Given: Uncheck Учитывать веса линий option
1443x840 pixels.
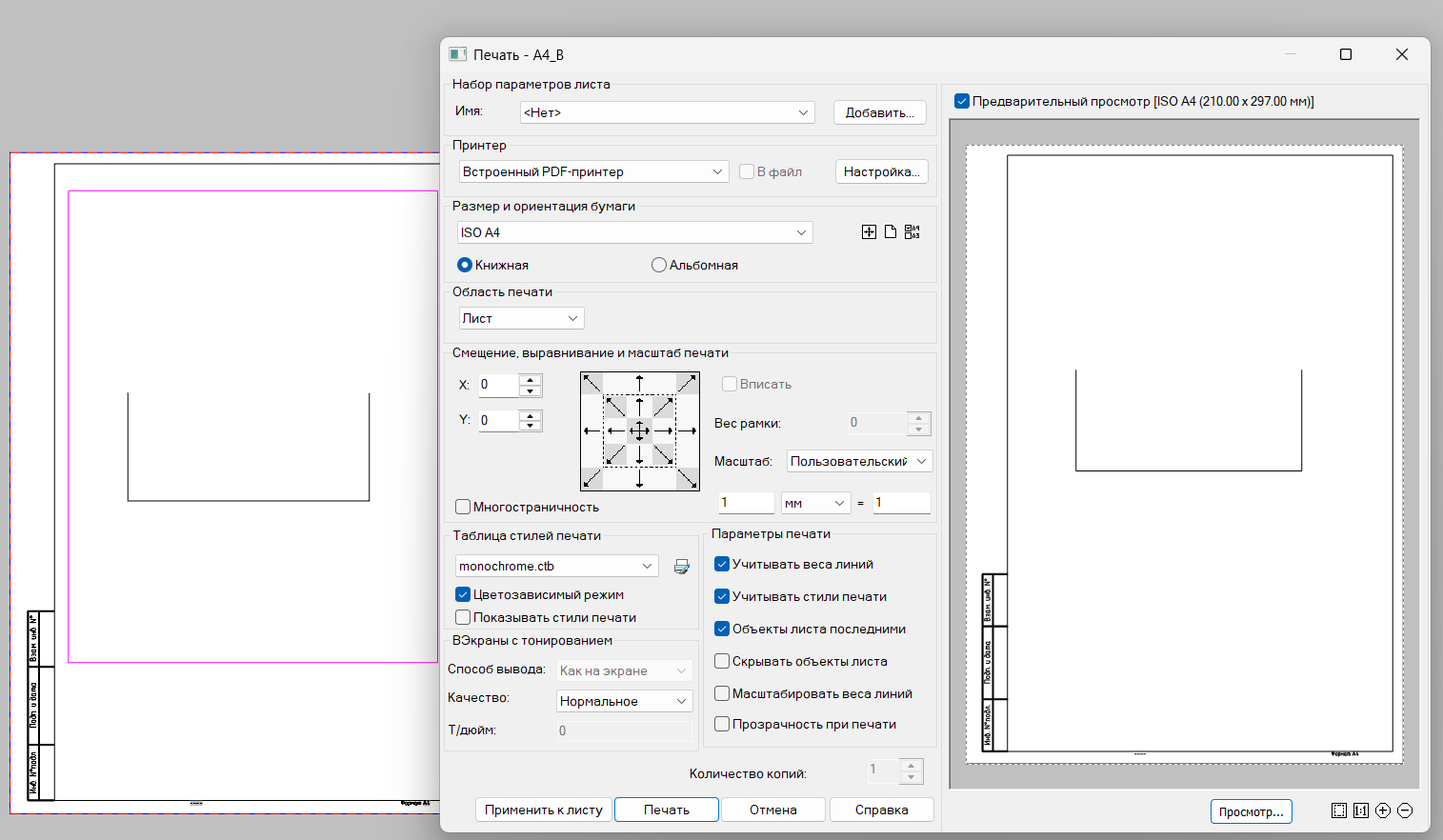Looking at the screenshot, I should [722, 564].
